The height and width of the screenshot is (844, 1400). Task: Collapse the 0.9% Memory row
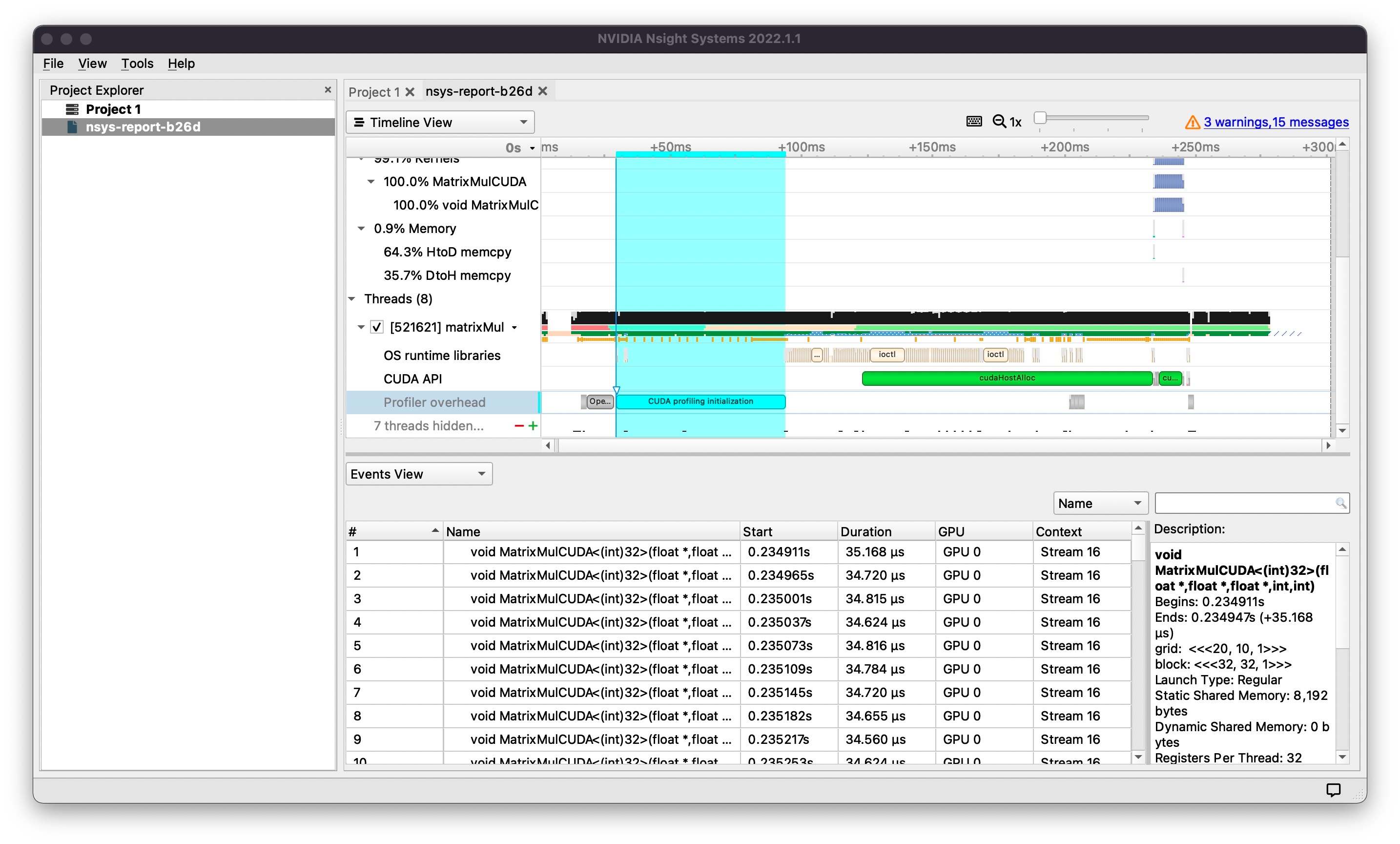point(361,229)
